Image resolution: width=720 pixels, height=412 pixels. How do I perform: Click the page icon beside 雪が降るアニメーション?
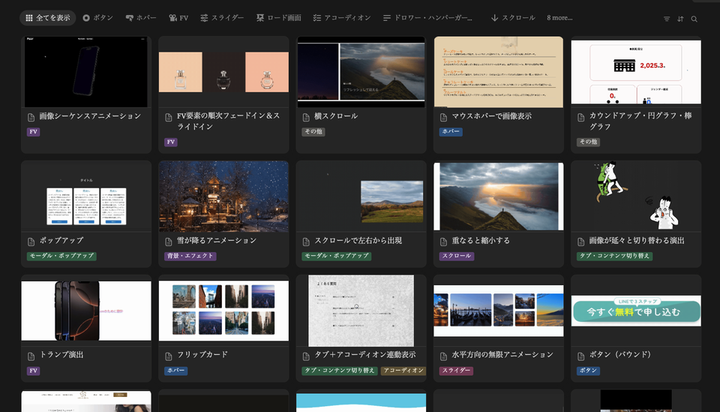tap(169, 241)
